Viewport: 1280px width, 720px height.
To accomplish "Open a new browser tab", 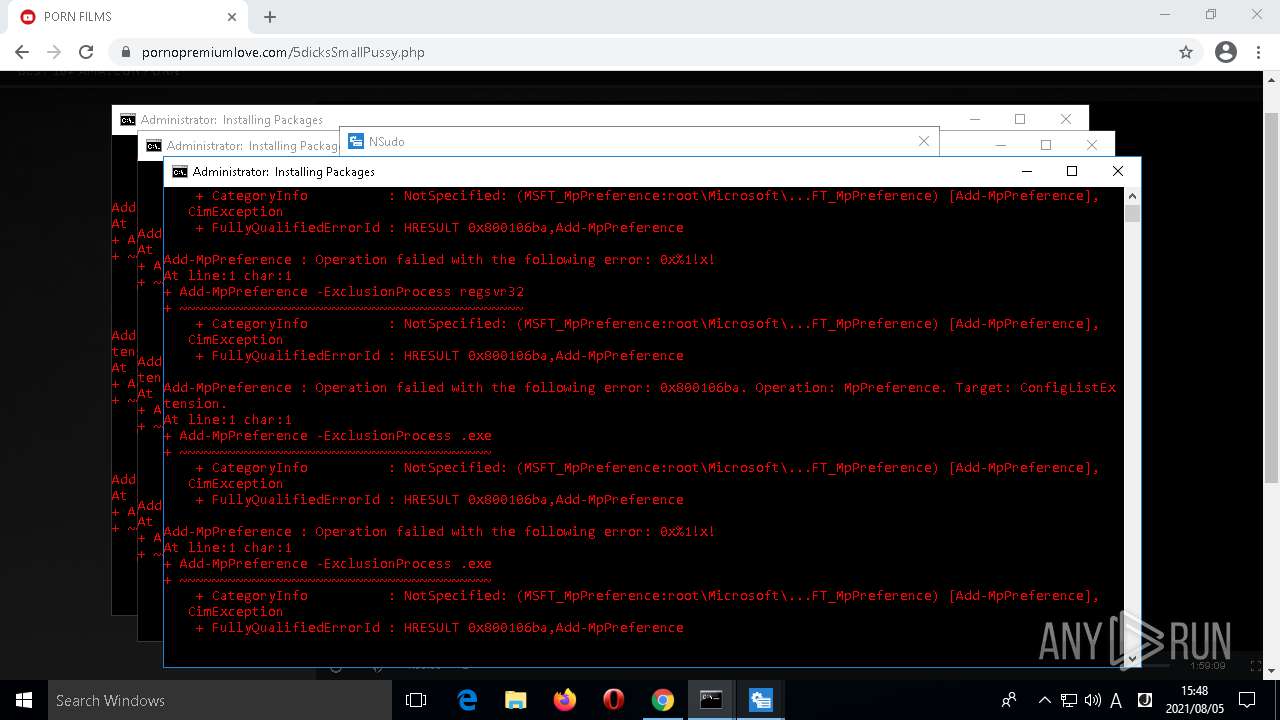I will tap(270, 17).
